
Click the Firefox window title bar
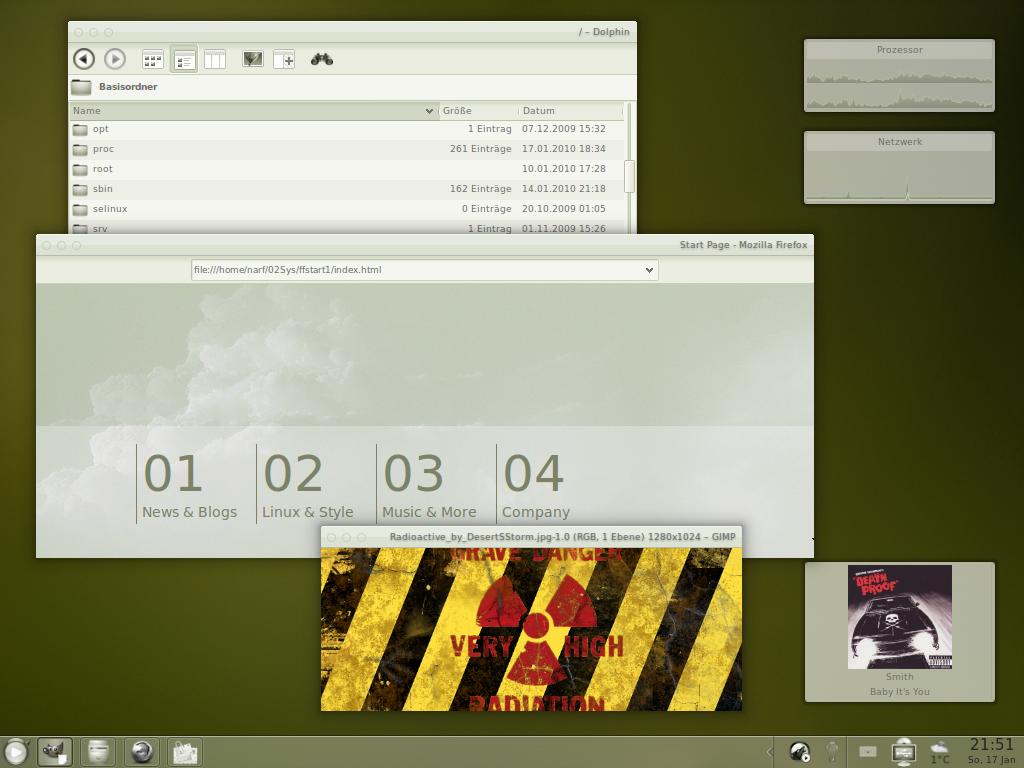click(x=424, y=245)
